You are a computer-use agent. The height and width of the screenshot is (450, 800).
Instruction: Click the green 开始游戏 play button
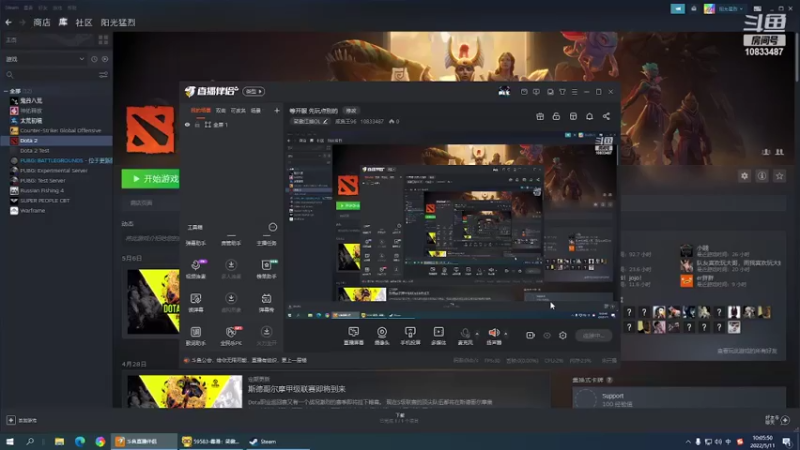pos(151,179)
